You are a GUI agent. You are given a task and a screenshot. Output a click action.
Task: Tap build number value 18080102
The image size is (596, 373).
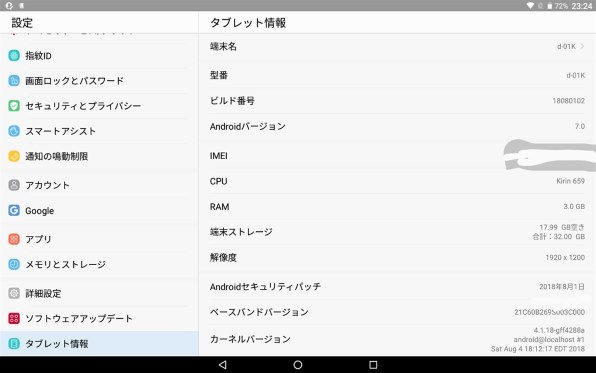pos(568,101)
